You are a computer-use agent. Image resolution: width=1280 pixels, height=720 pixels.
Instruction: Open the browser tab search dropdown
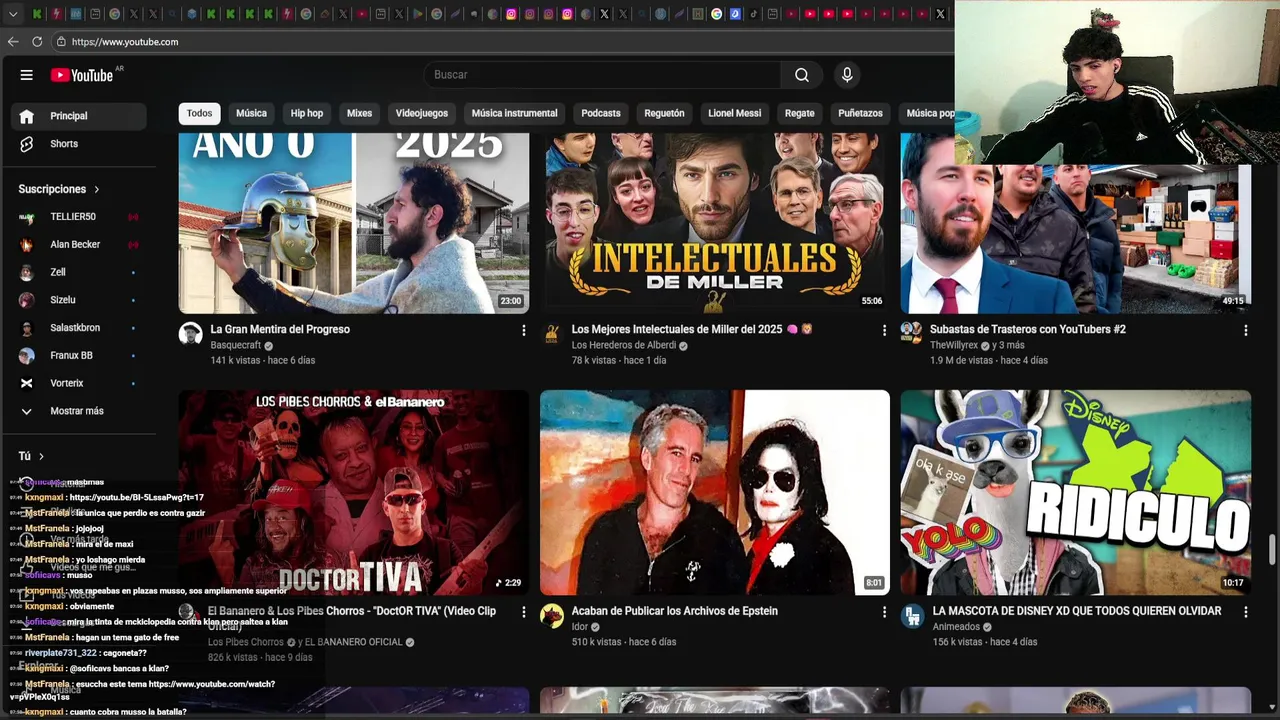[13, 14]
